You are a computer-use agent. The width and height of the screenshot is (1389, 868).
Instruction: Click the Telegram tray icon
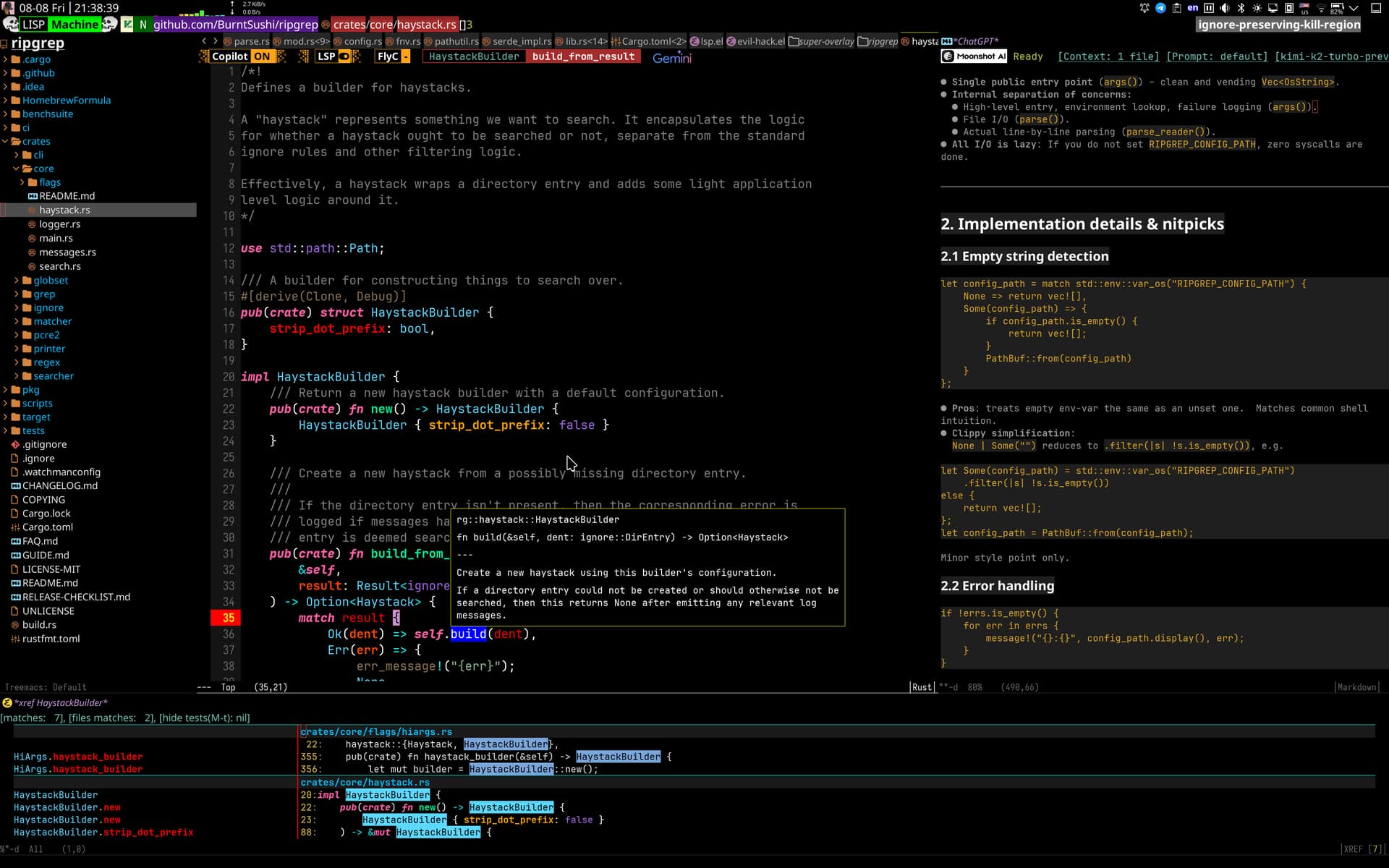(x=1160, y=8)
